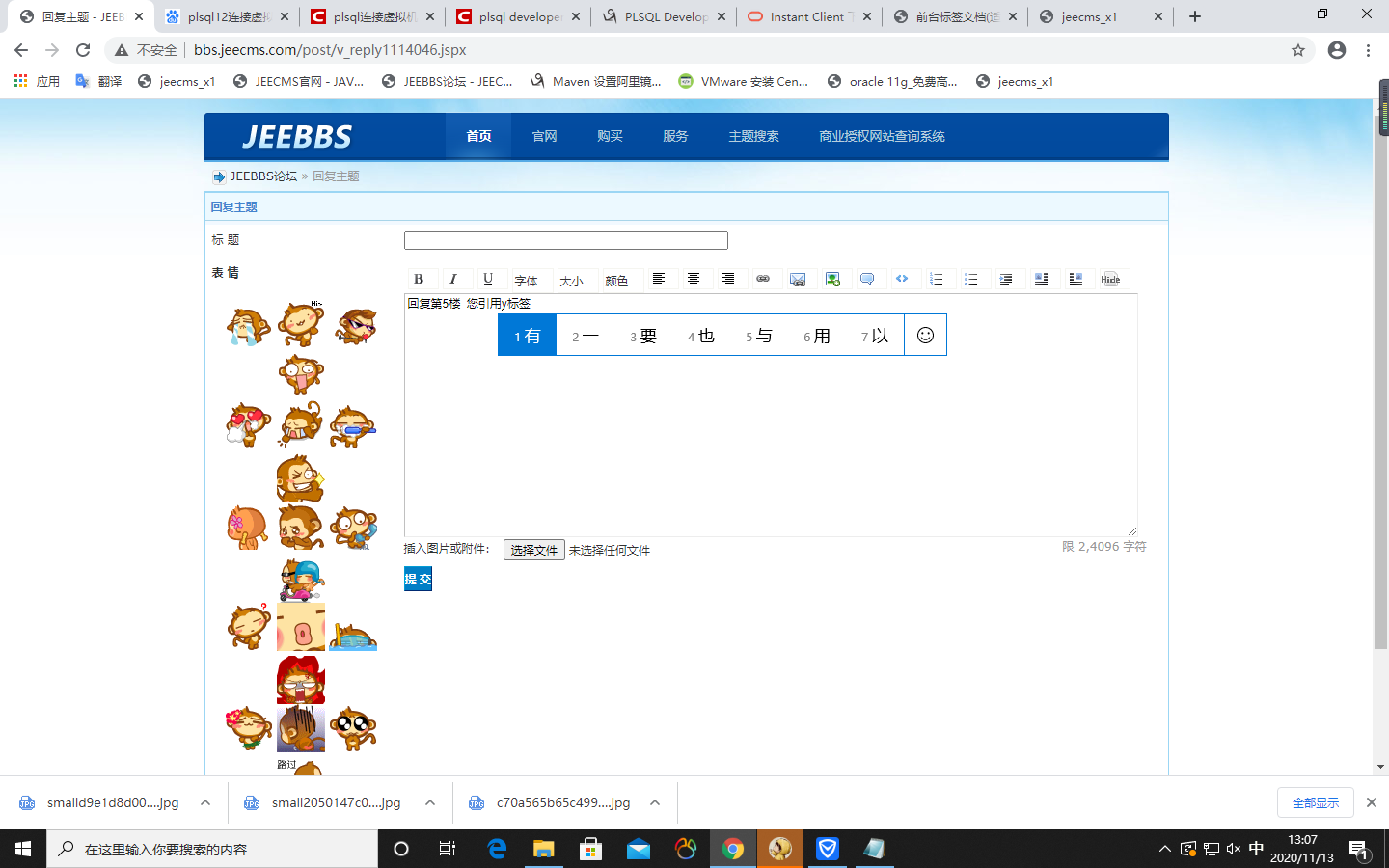The height and width of the screenshot is (868, 1389).
Task: Expand options for smalld9e1d8d00 download
Action: (205, 802)
